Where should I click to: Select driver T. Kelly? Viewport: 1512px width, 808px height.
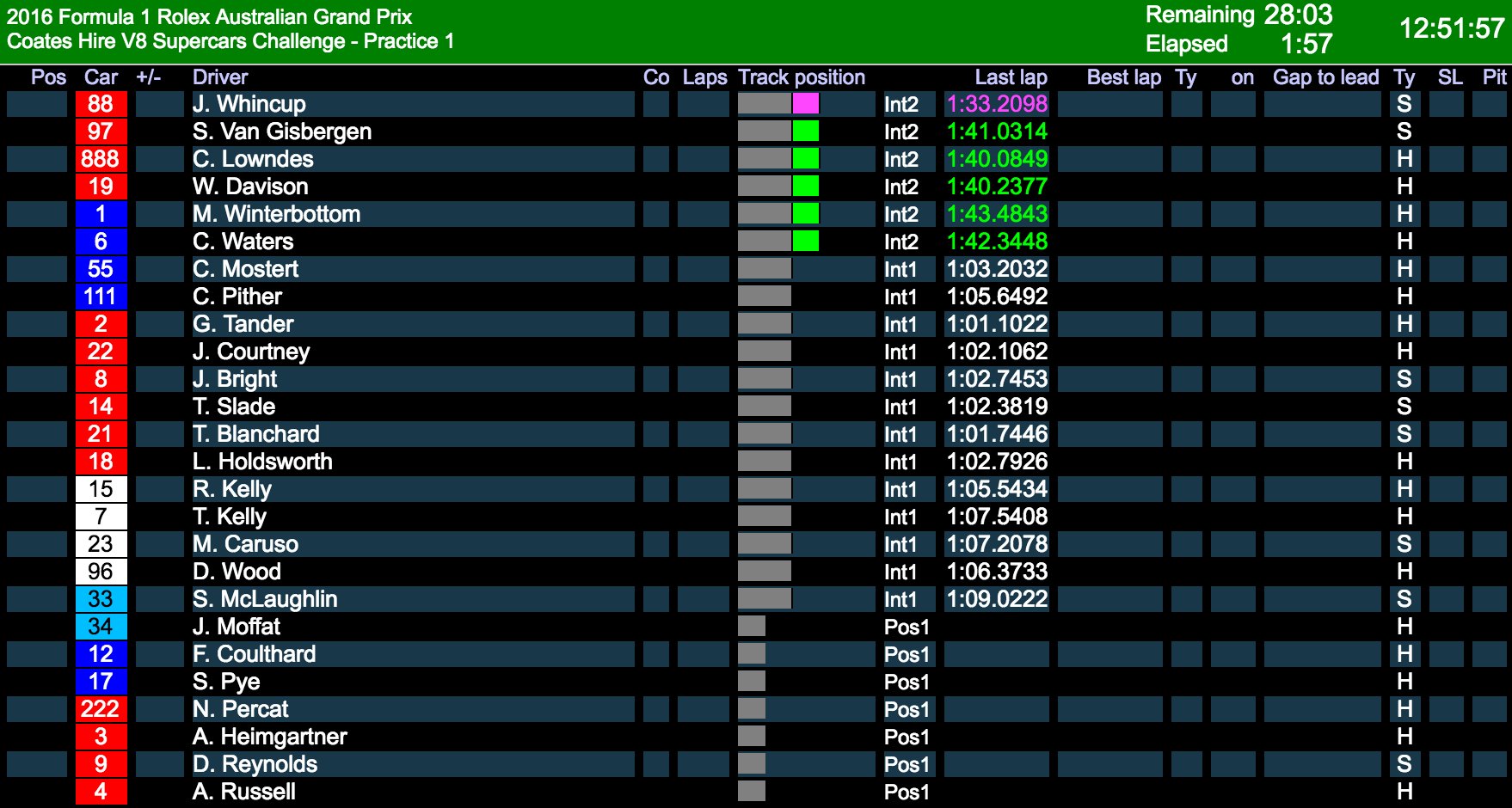tap(230, 517)
